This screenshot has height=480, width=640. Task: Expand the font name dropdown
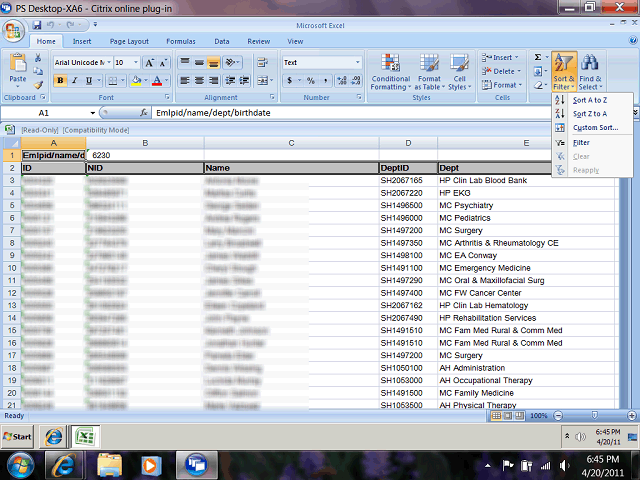coord(106,62)
